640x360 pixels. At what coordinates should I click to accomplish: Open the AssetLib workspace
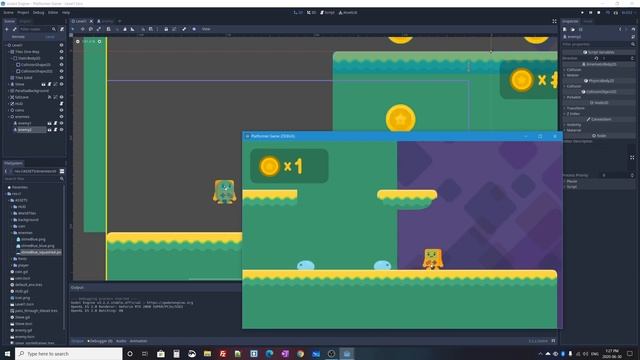click(348, 13)
